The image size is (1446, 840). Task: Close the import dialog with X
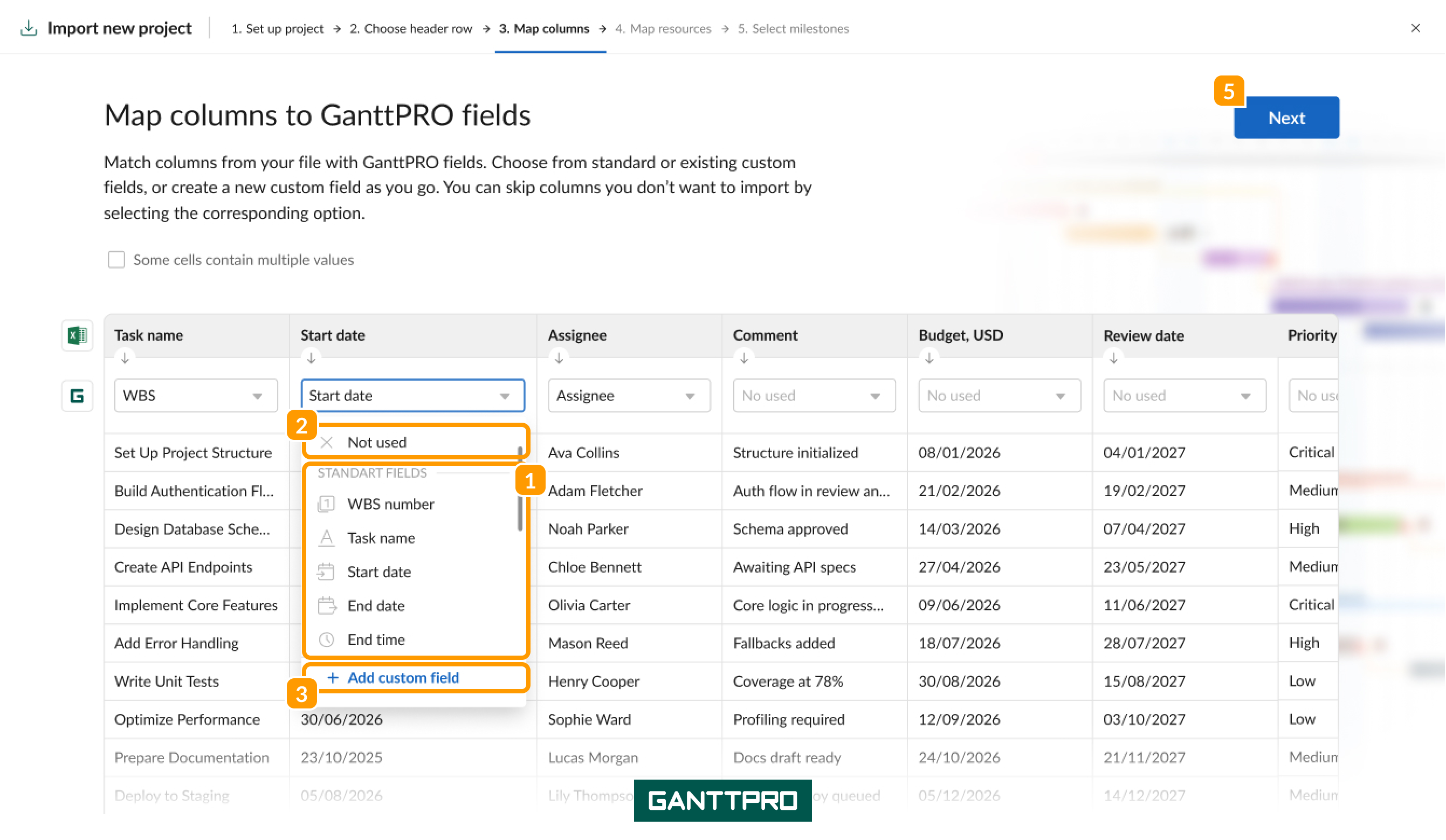point(1416,28)
